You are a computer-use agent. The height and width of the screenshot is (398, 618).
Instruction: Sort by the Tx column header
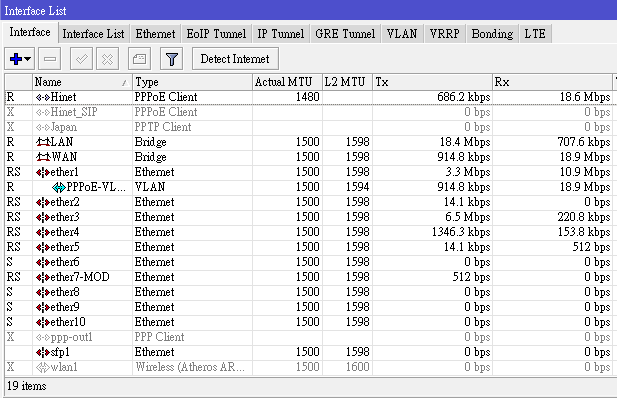click(432, 82)
